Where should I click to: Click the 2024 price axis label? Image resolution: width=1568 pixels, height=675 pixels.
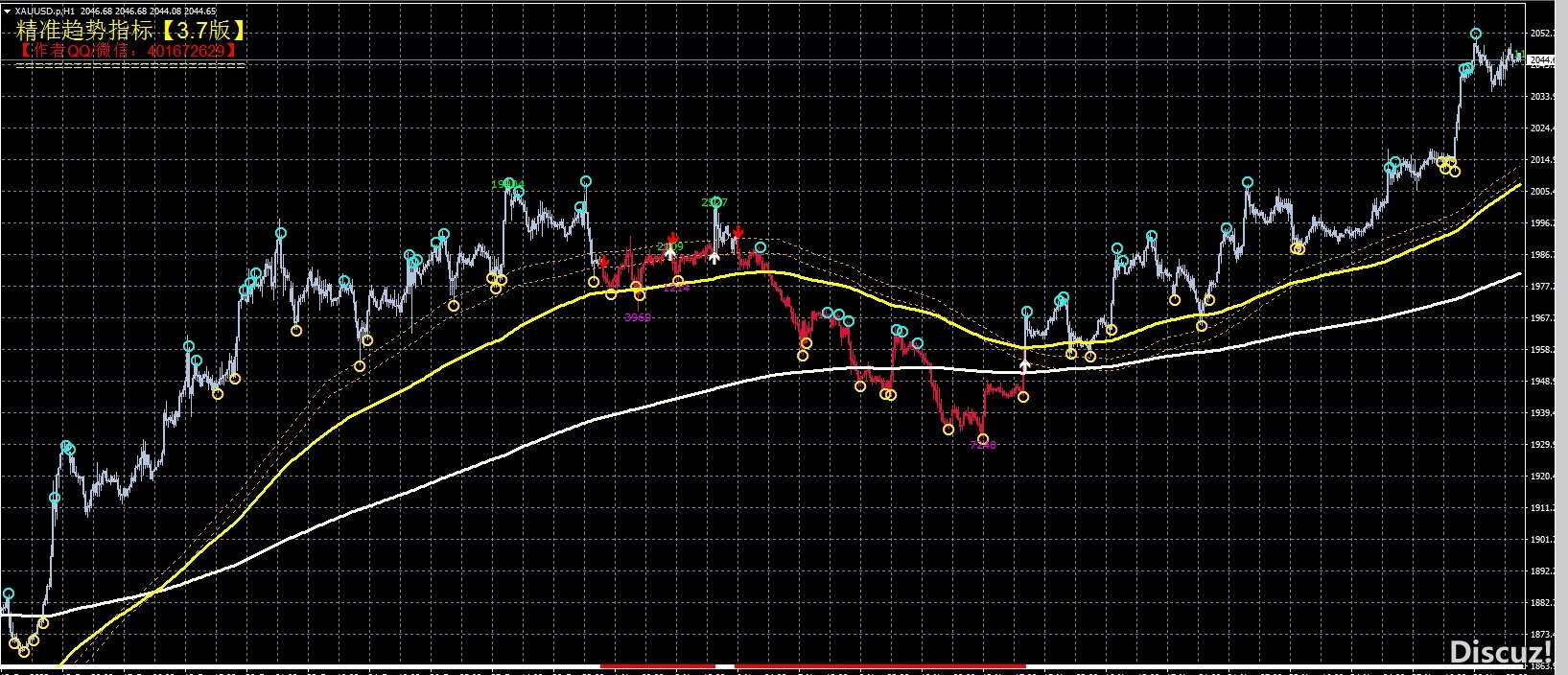[1541, 128]
